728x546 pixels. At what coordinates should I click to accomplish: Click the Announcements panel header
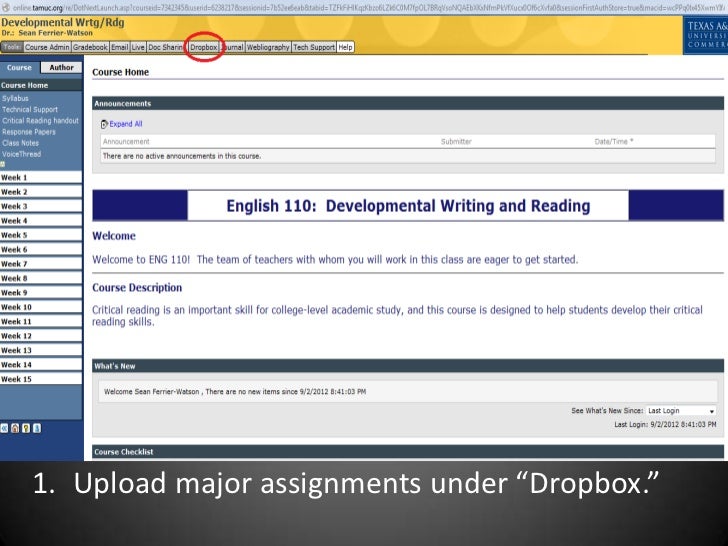click(x=408, y=104)
